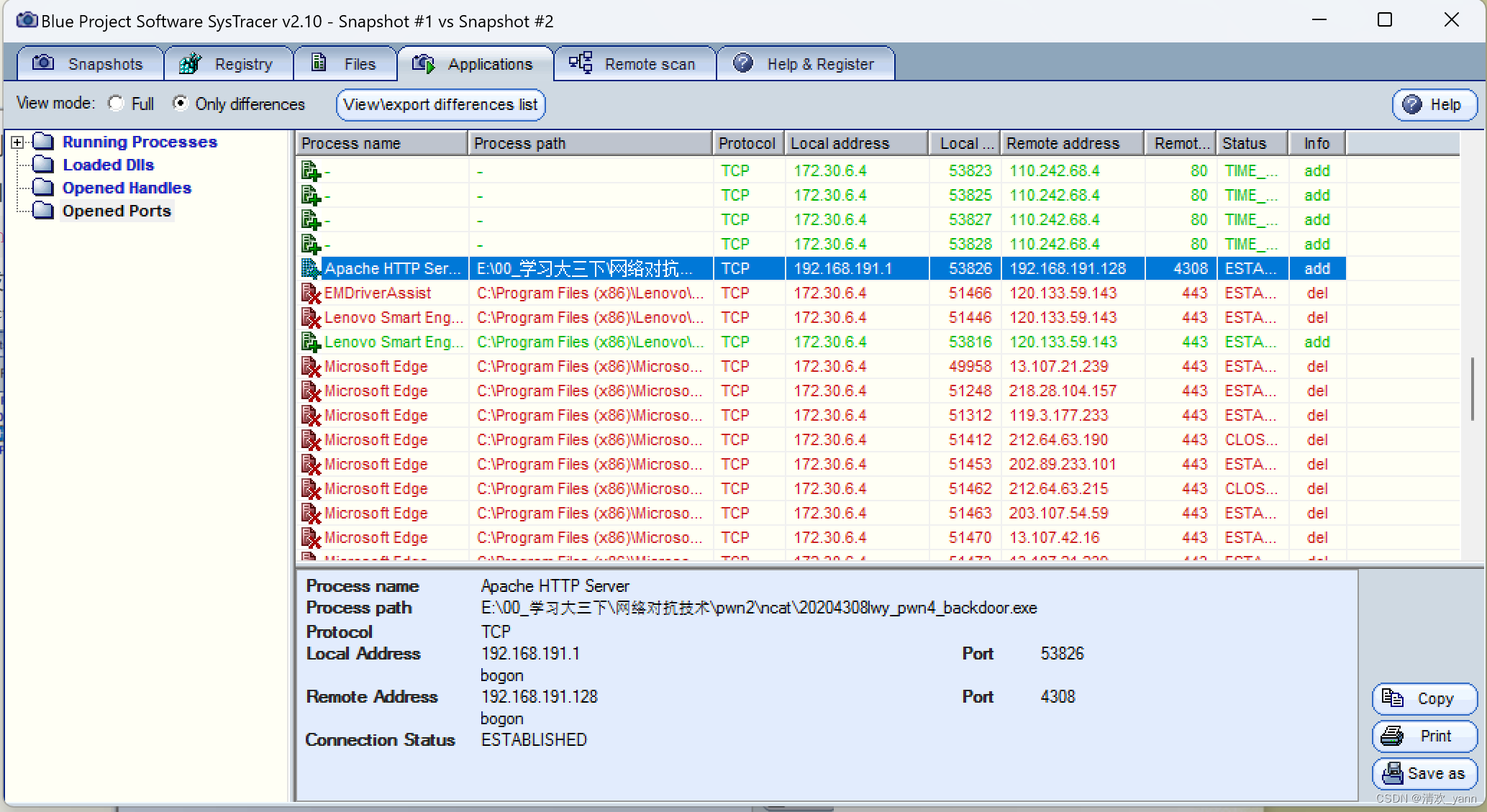Select local port 51412 cell
The height and width of the screenshot is (812, 1487).
tap(970, 440)
